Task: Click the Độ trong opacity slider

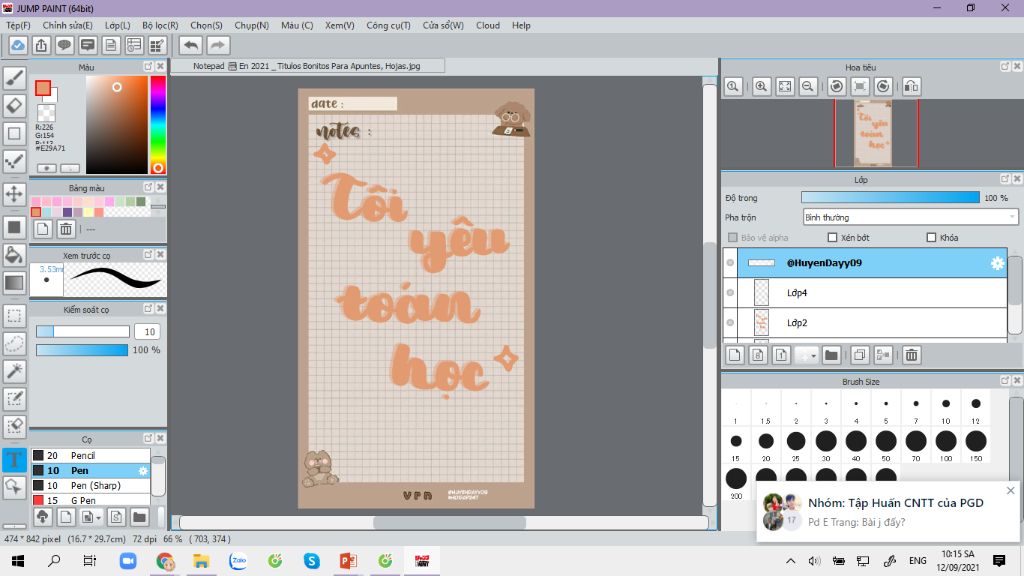Action: (x=890, y=198)
